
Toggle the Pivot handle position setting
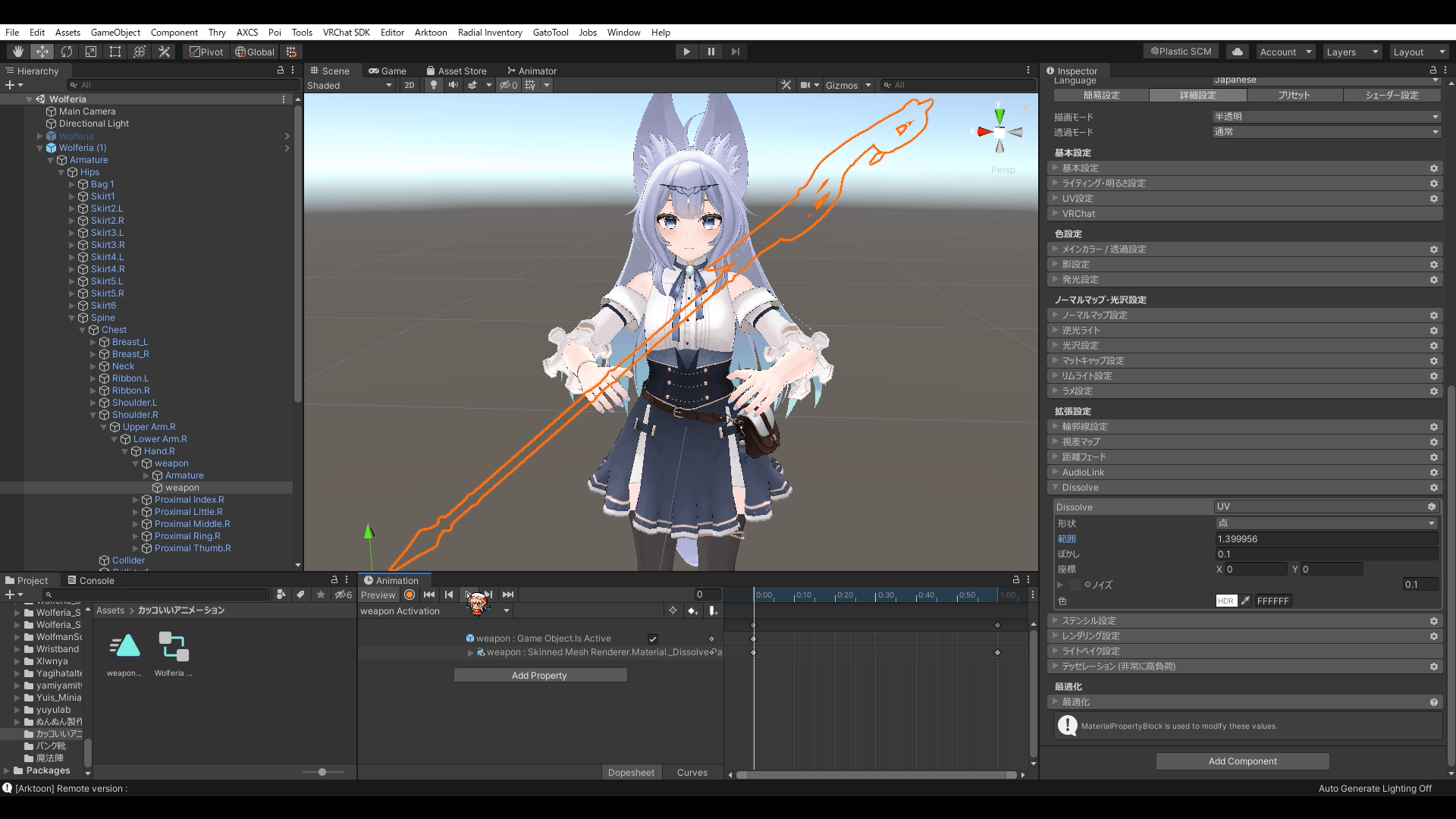(206, 52)
